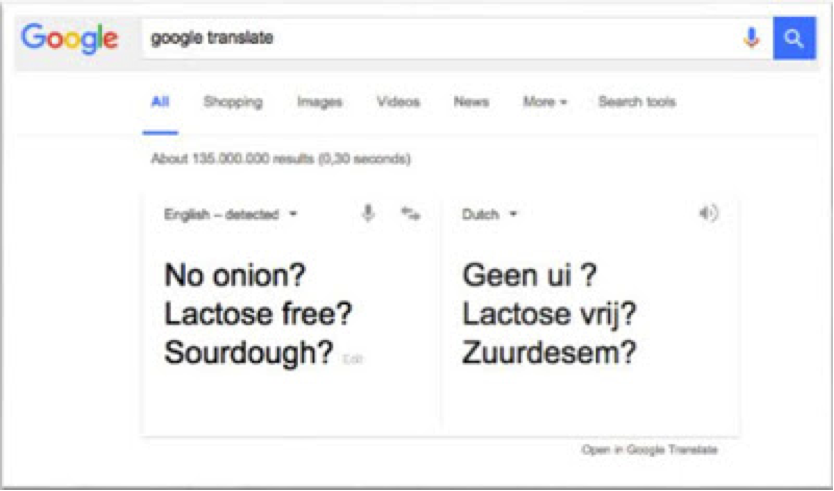Swap languages with the arrows icon
The image size is (834, 491).
[x=411, y=214]
